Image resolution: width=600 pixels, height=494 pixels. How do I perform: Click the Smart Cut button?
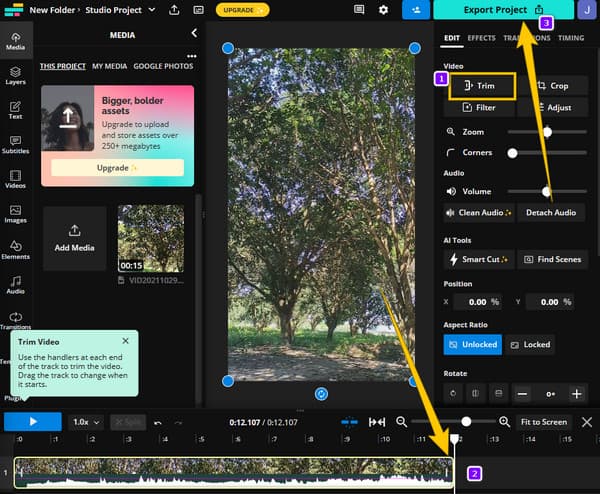479,259
